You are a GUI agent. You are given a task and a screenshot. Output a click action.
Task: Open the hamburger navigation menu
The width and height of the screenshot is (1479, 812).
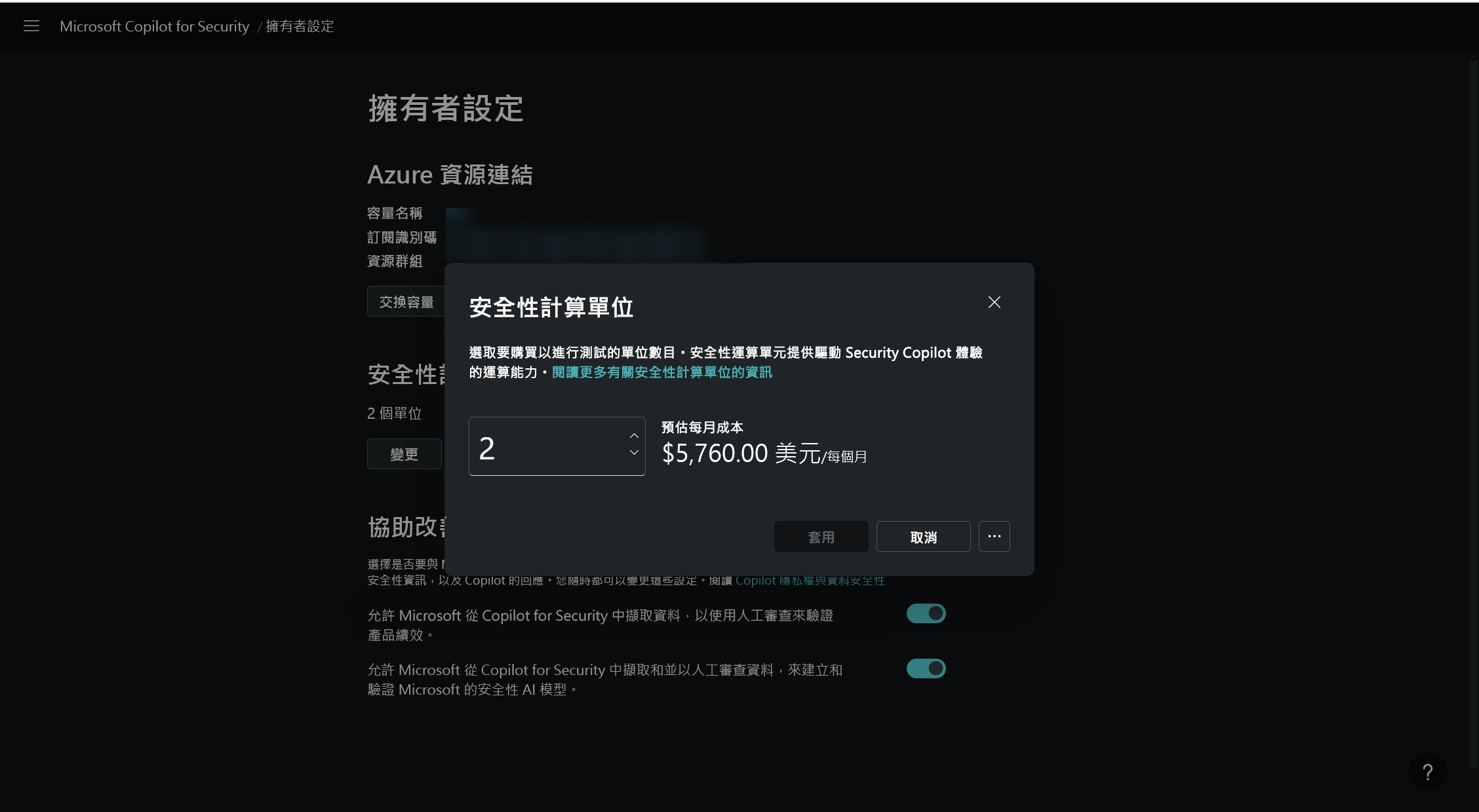[x=31, y=26]
